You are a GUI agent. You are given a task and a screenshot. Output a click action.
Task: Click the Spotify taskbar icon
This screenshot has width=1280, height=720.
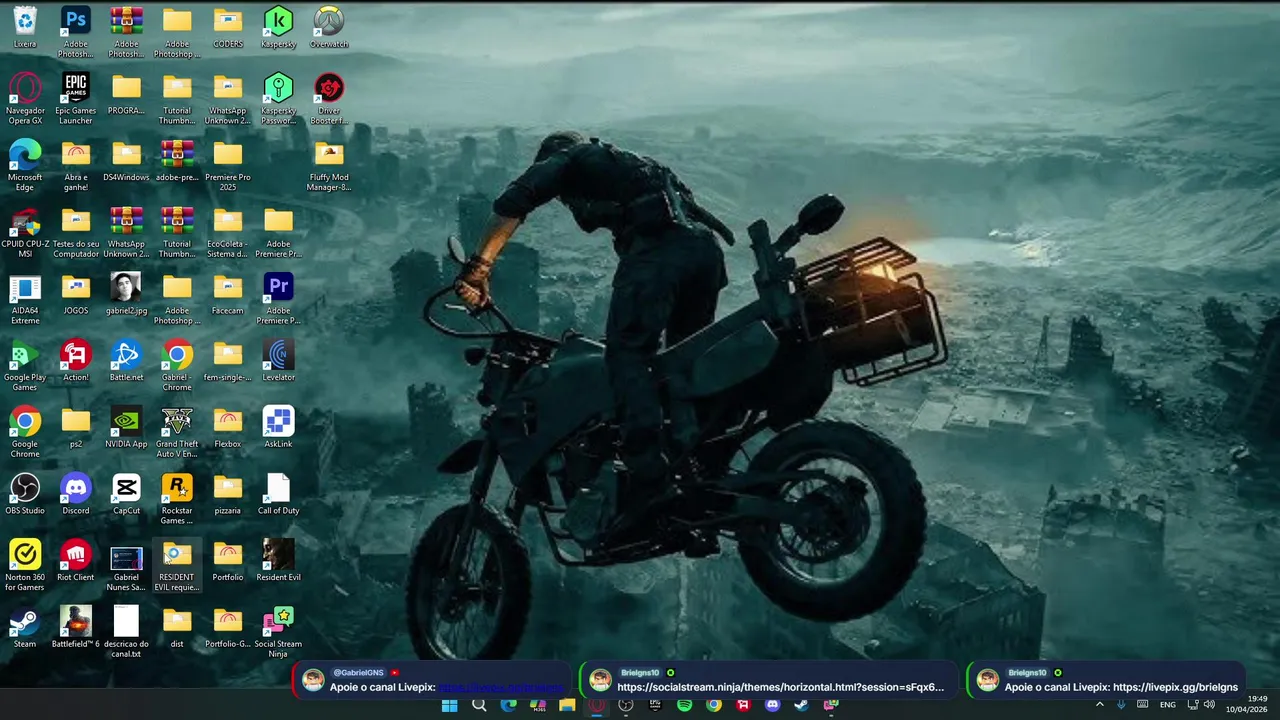[684, 705]
